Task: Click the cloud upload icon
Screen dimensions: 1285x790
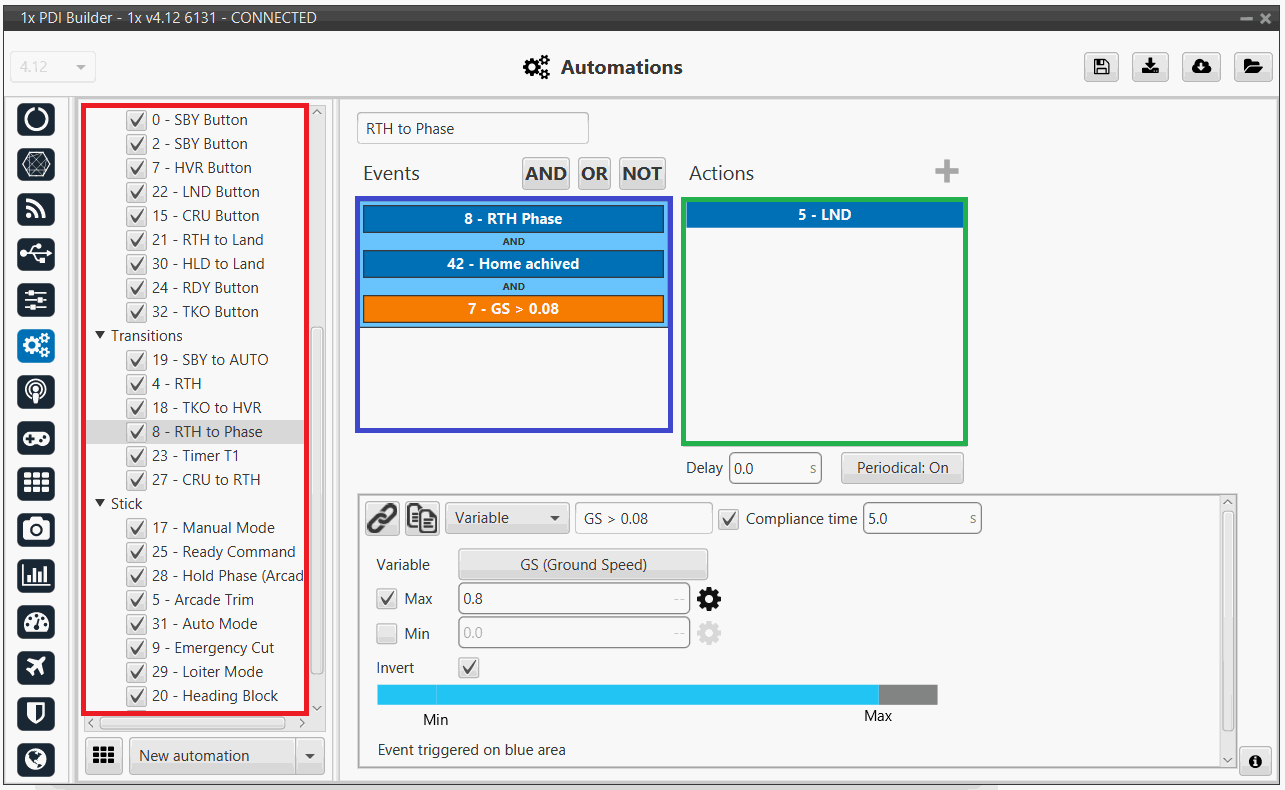Action: click(1201, 67)
